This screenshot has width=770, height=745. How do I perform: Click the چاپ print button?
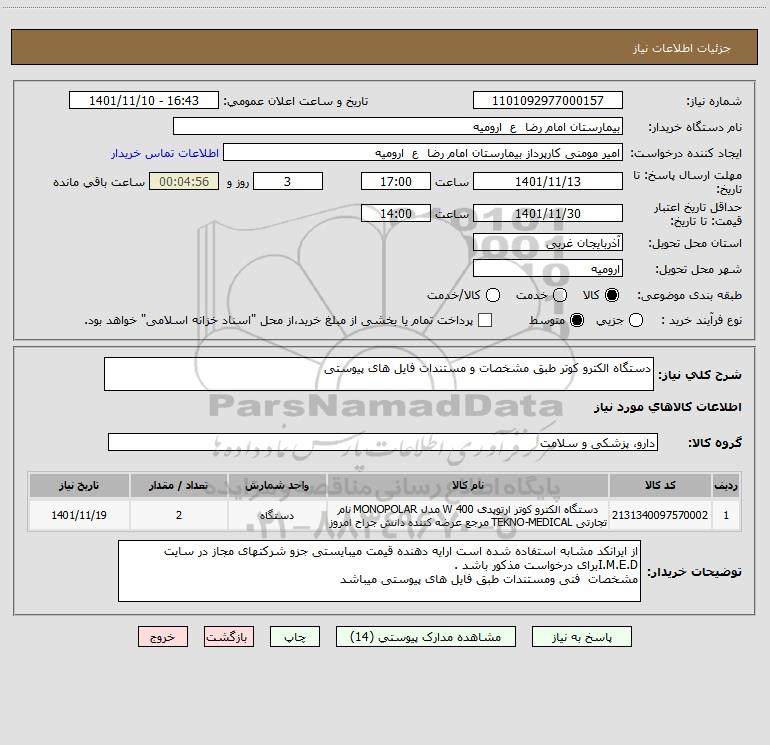pyautogui.click(x=295, y=637)
